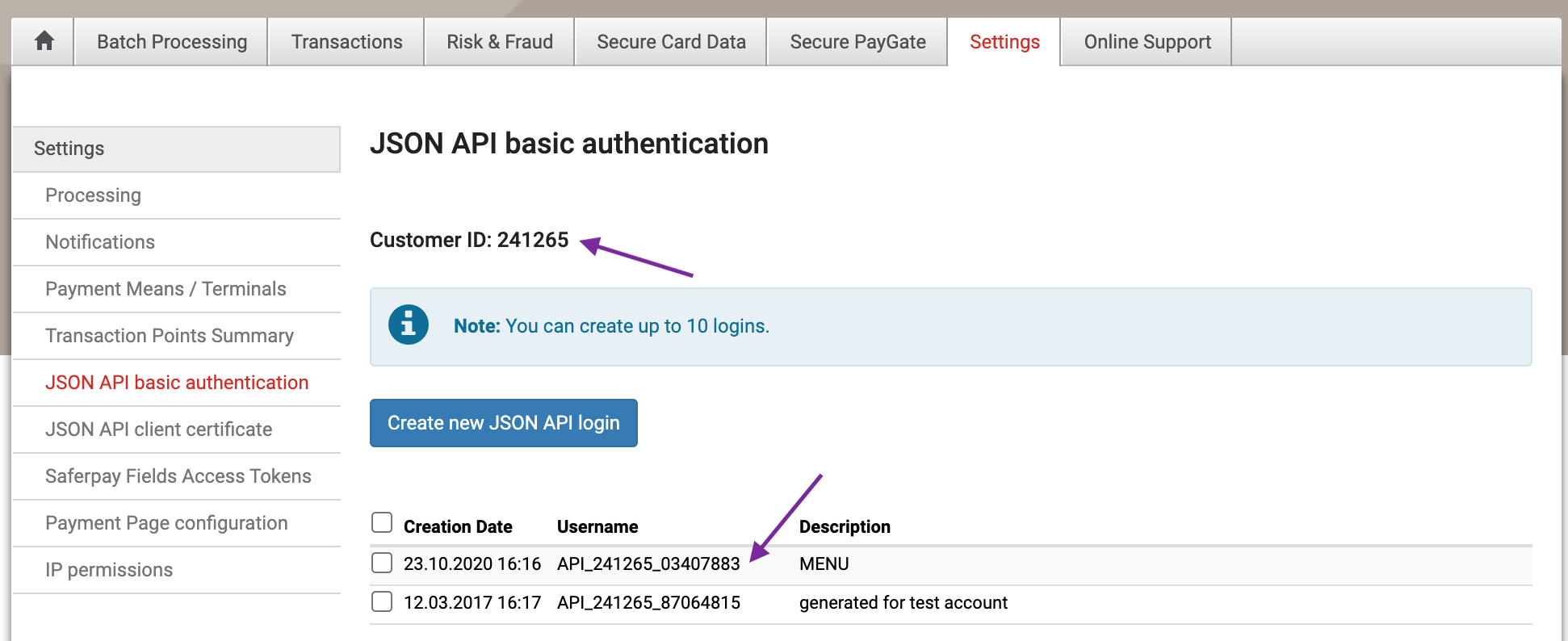Open Transaction Points Summary
This screenshot has height=641, width=1568.
tap(177, 336)
